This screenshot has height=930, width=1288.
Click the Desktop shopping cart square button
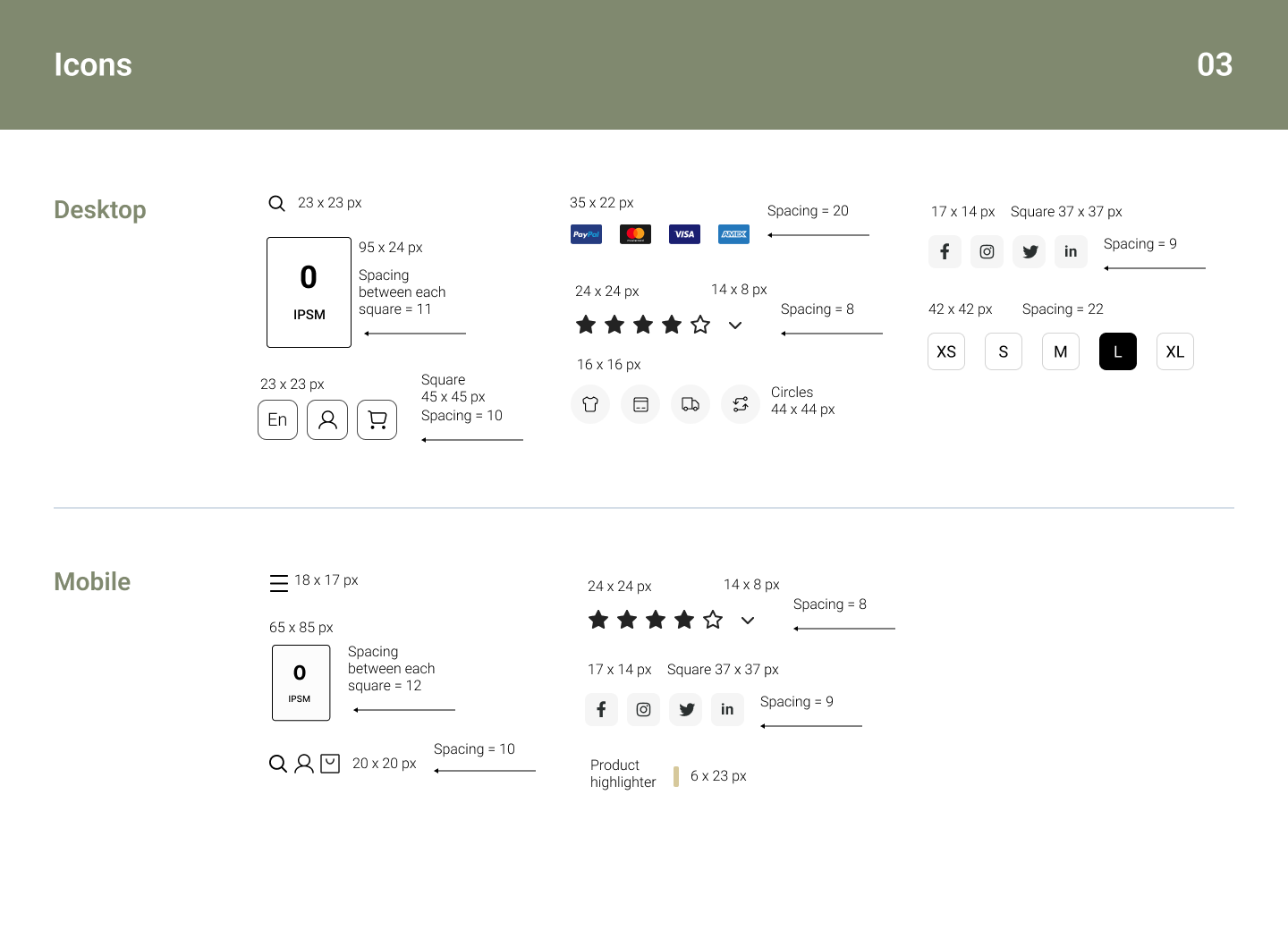377,420
